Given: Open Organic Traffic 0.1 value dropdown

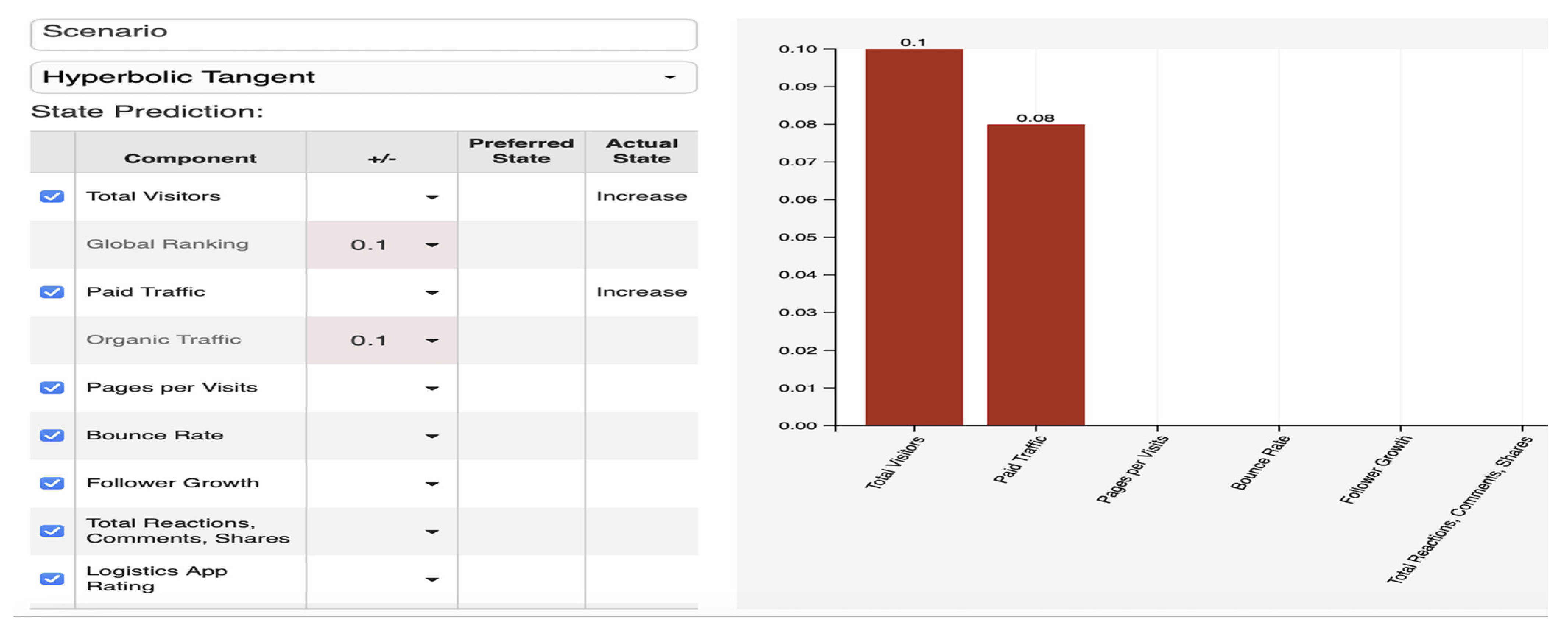Looking at the screenshot, I should pos(431,340).
